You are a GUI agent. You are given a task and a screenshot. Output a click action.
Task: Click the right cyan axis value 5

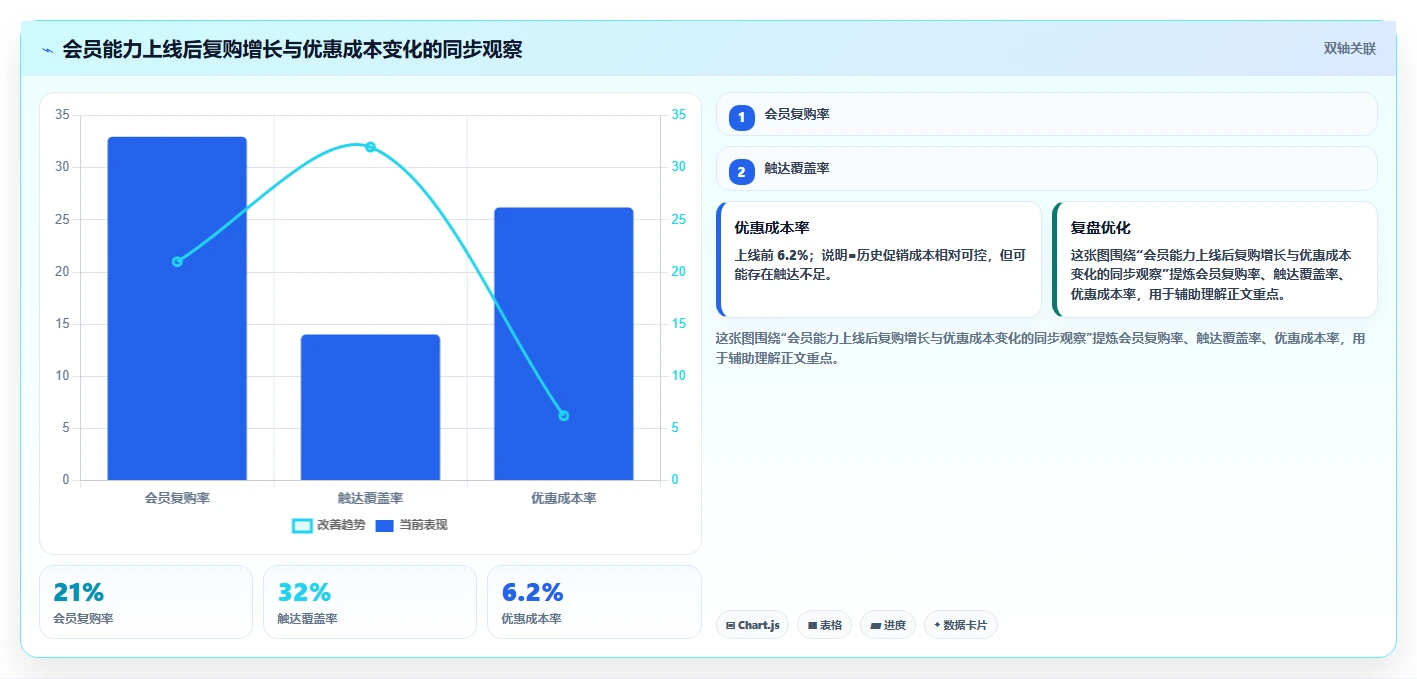(675, 428)
